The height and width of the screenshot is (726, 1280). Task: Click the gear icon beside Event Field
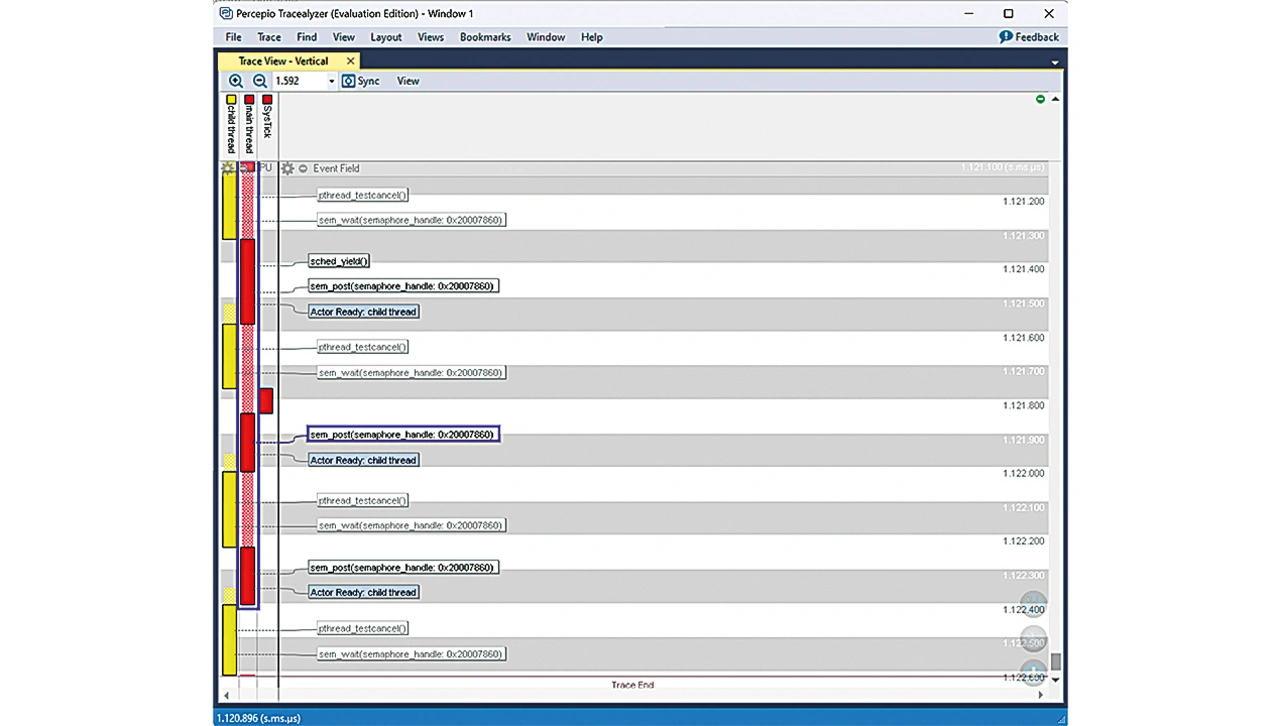pos(288,169)
